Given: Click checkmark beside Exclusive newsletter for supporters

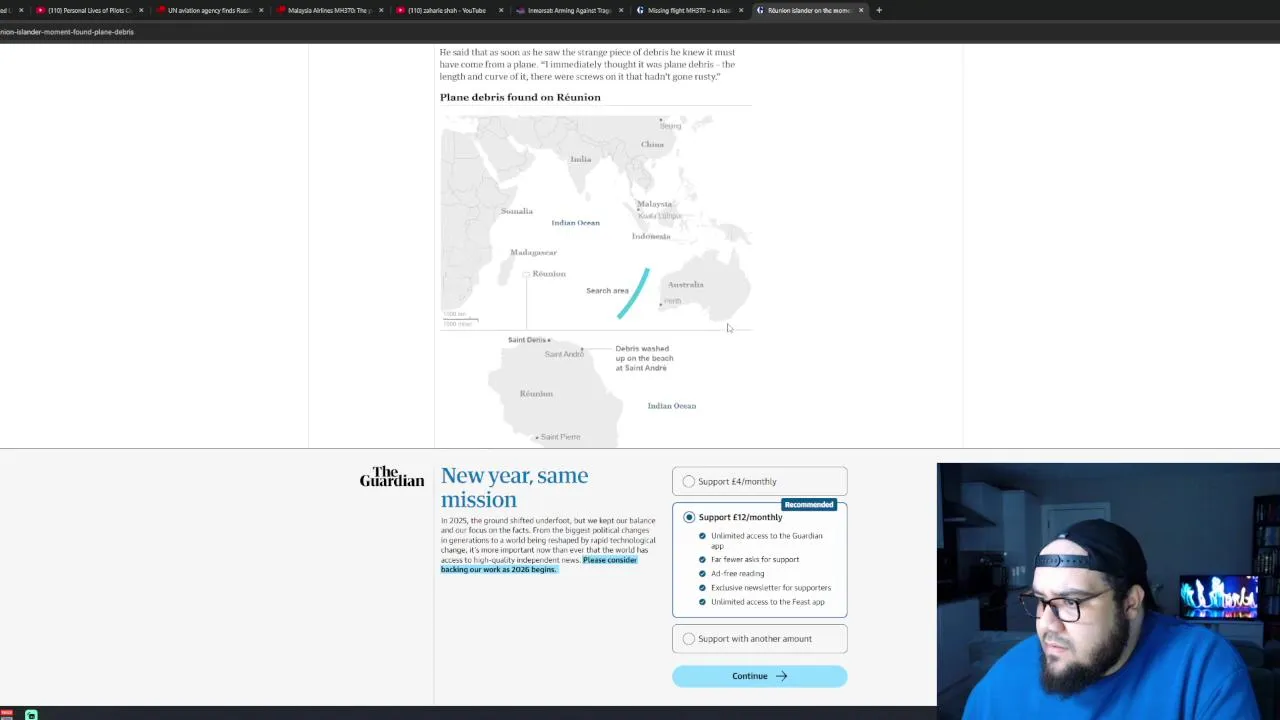Looking at the screenshot, I should click(702, 588).
